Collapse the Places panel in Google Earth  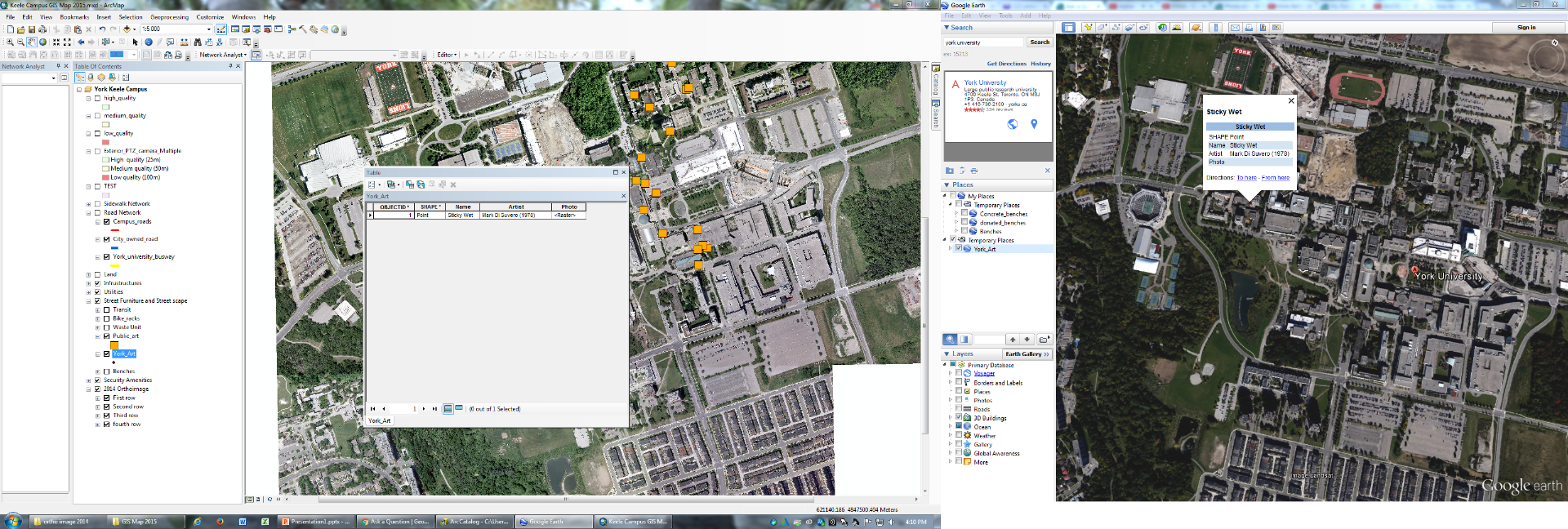click(x=947, y=185)
